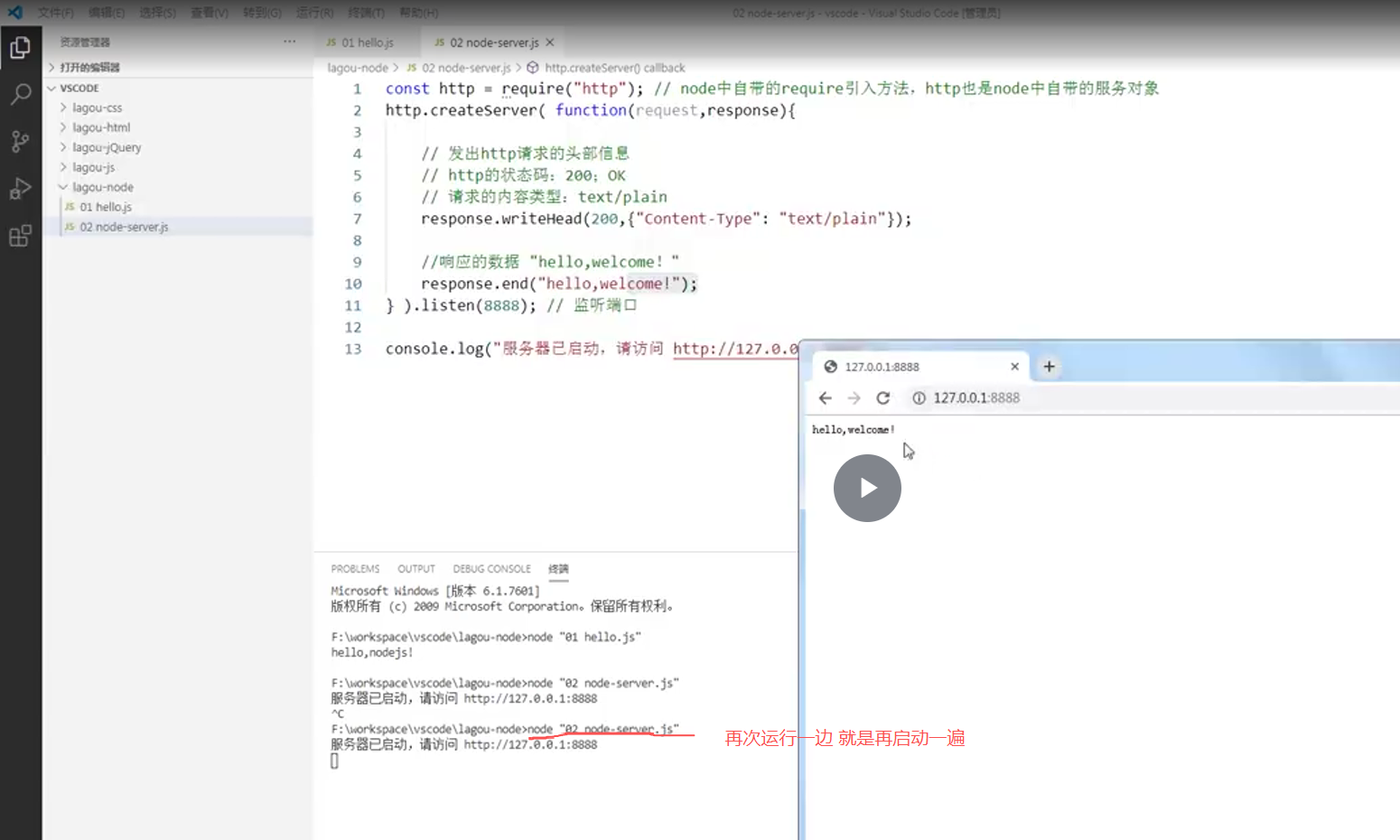Click the http://127.0.0.1 link in code line 13
Image resolution: width=1400 pixels, height=840 pixels.
735,349
